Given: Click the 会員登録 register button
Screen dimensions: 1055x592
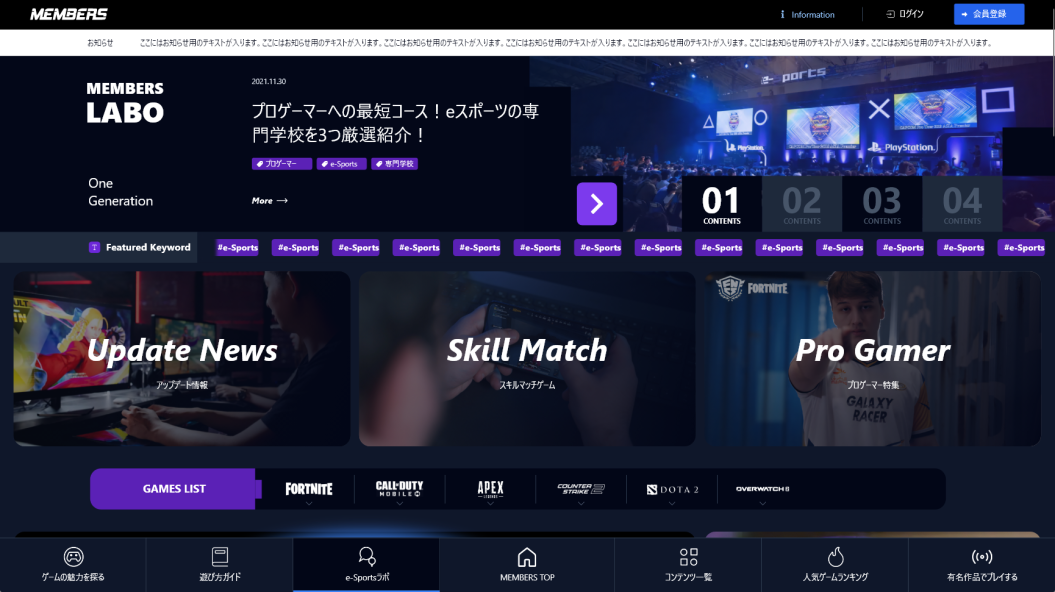Looking at the screenshot, I should tap(989, 14).
